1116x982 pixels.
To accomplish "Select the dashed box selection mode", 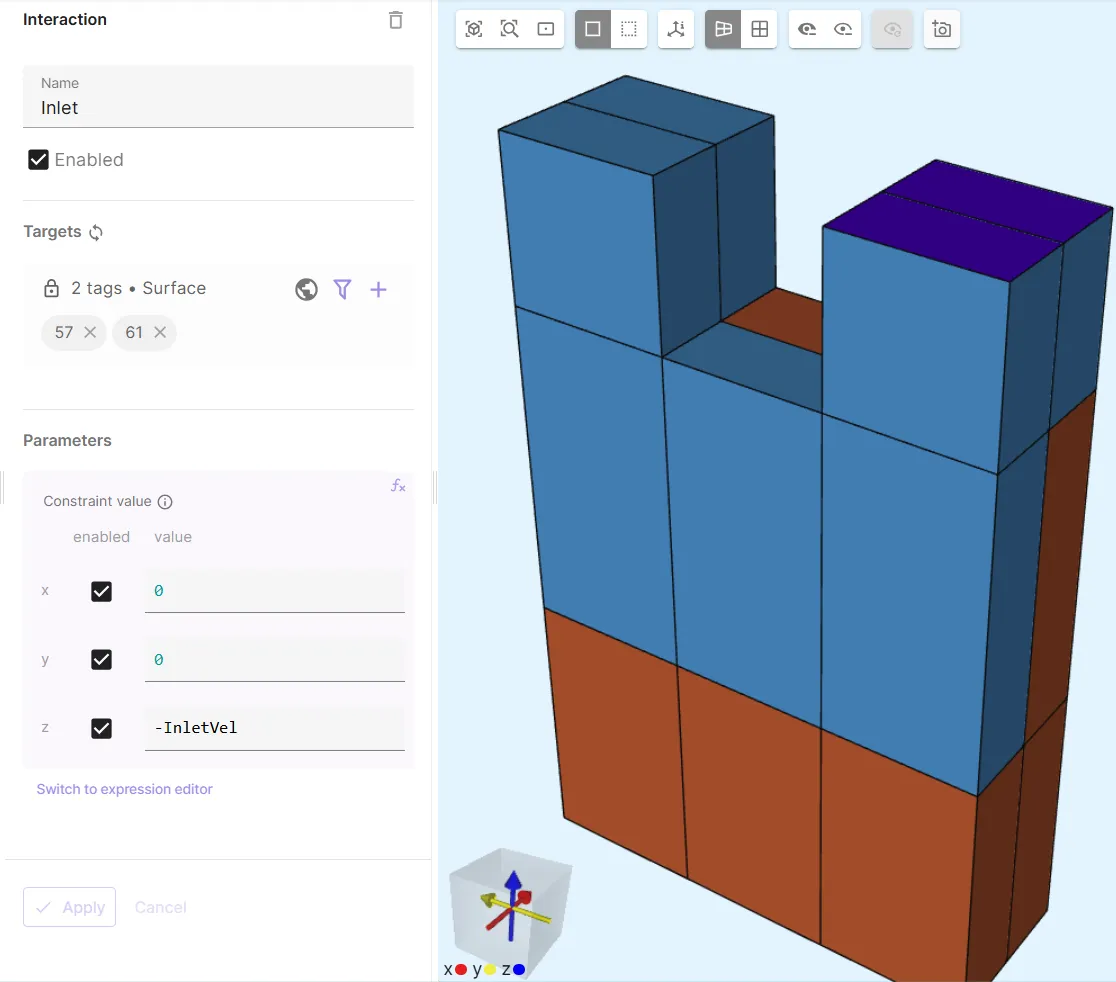I will 628,29.
